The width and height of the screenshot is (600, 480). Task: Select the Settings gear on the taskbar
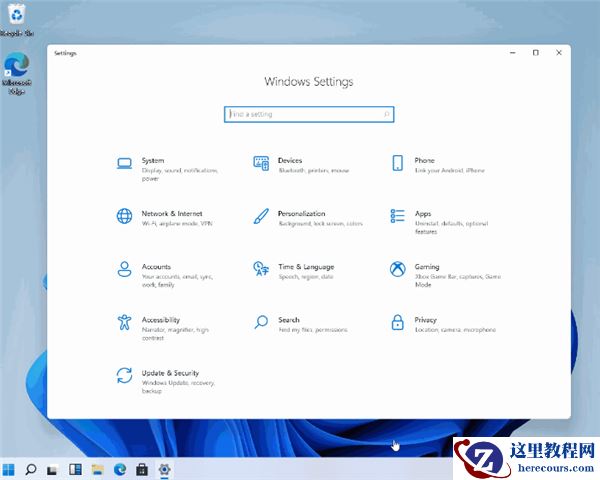(165, 469)
